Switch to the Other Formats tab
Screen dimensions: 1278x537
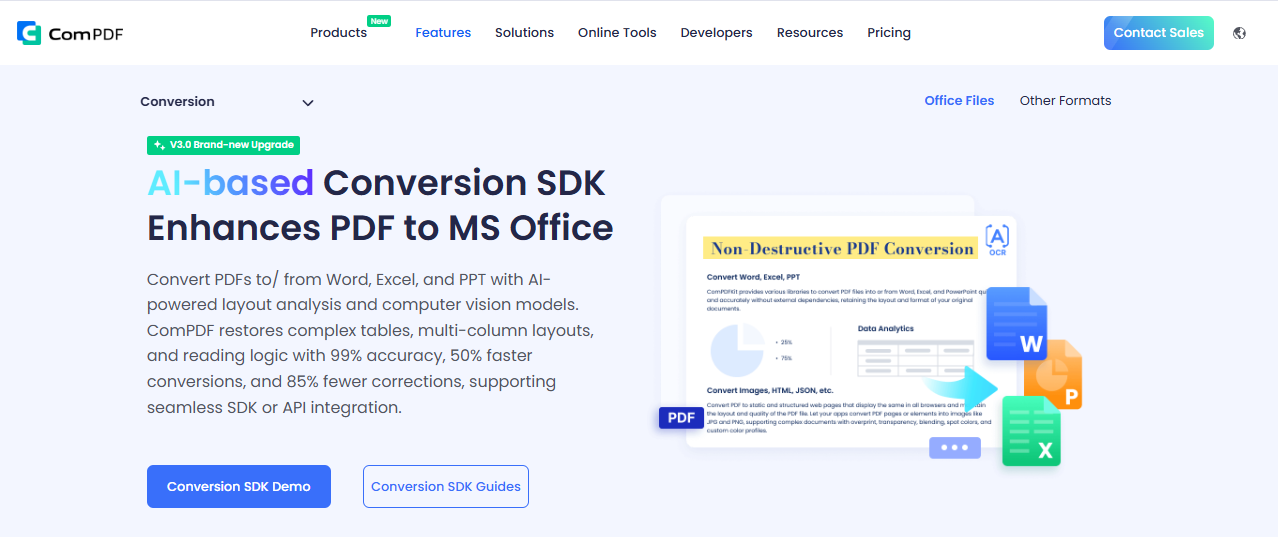[1065, 100]
